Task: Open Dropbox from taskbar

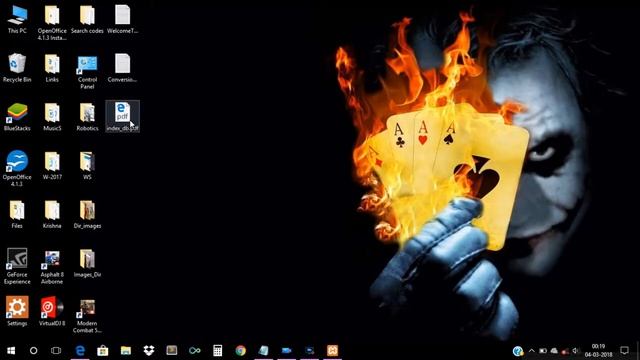Action: (x=149, y=351)
